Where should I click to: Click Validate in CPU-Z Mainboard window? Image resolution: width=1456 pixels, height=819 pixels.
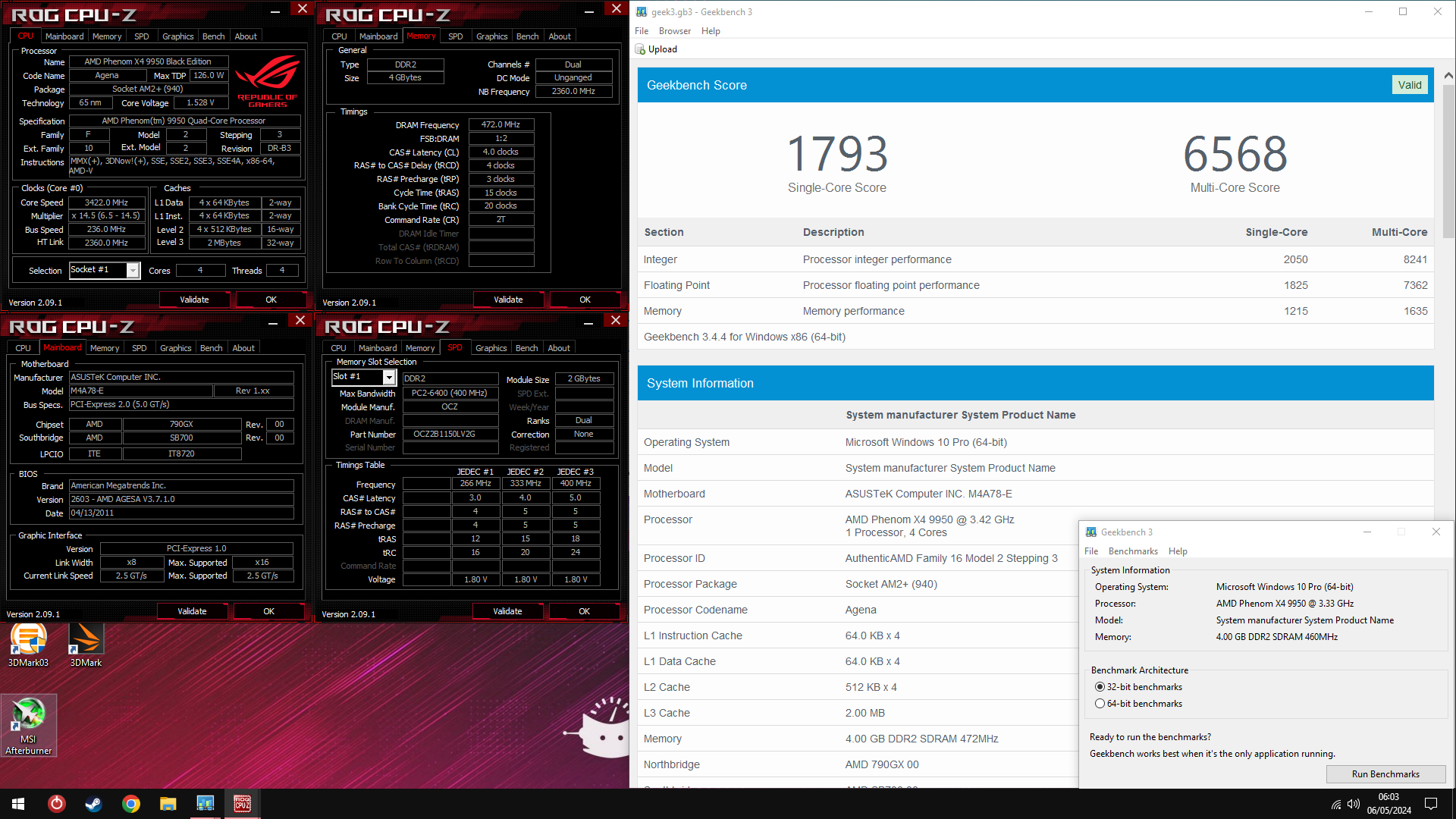[x=192, y=611]
